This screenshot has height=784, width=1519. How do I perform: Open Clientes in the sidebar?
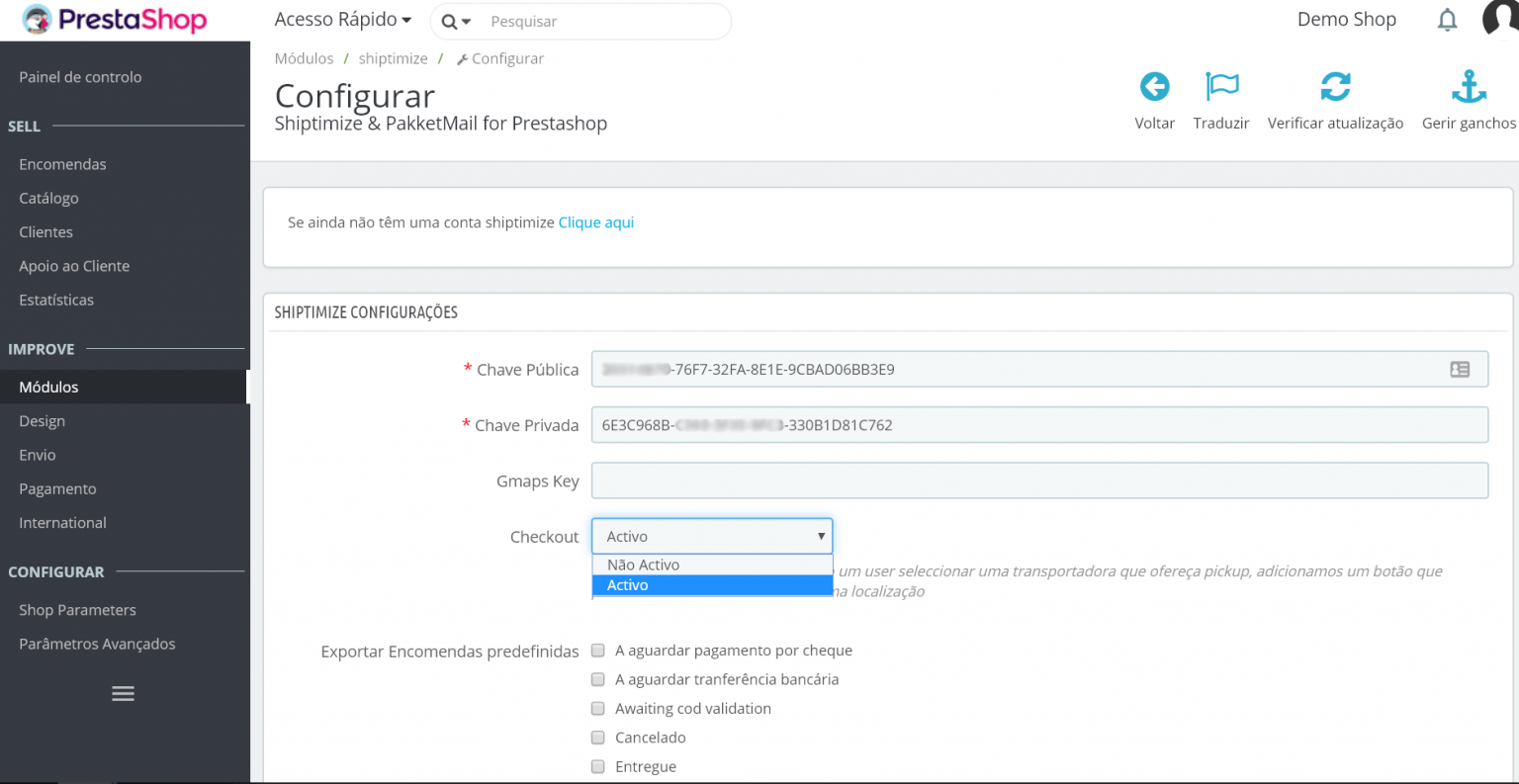tap(45, 232)
